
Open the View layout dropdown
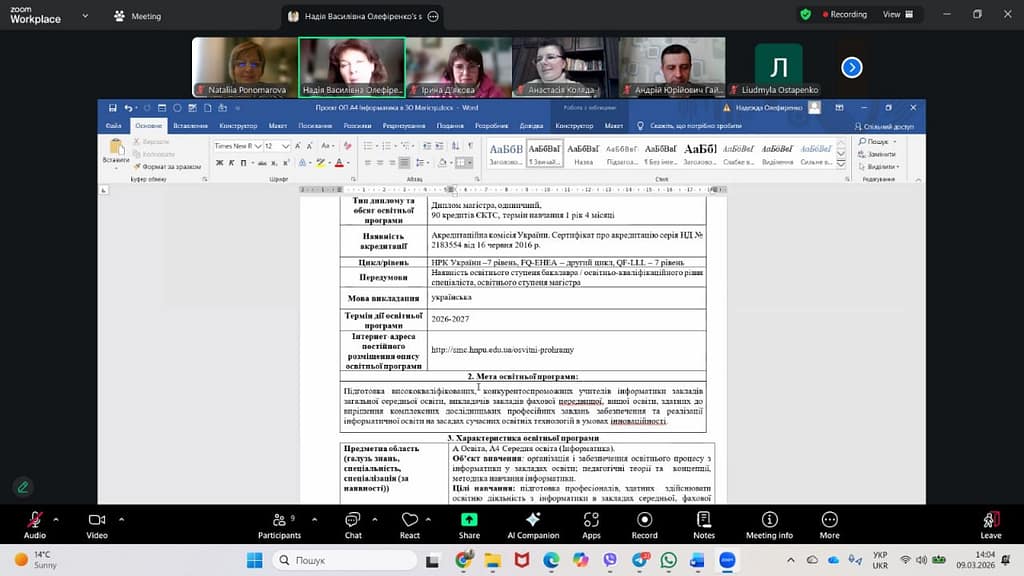pos(897,15)
